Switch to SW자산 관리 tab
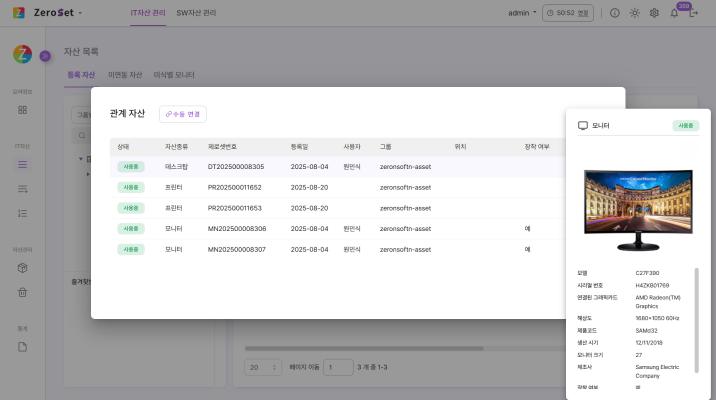Screen dimensions: 716x400 click(196, 13)
